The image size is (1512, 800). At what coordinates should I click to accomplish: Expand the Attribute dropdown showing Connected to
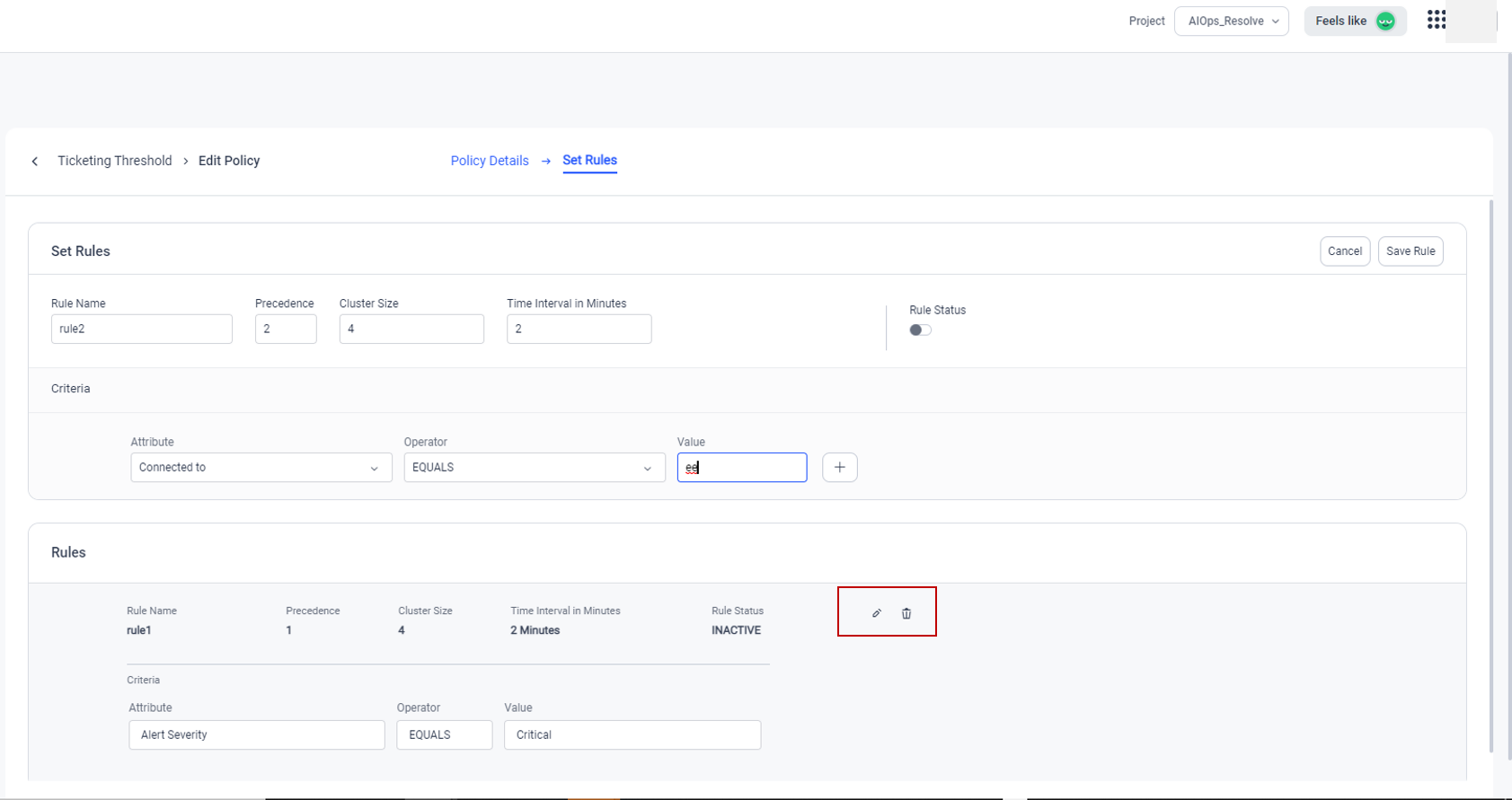click(261, 467)
